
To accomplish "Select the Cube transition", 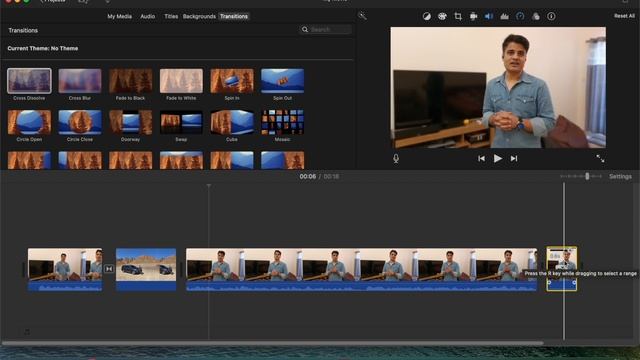I will point(232,122).
